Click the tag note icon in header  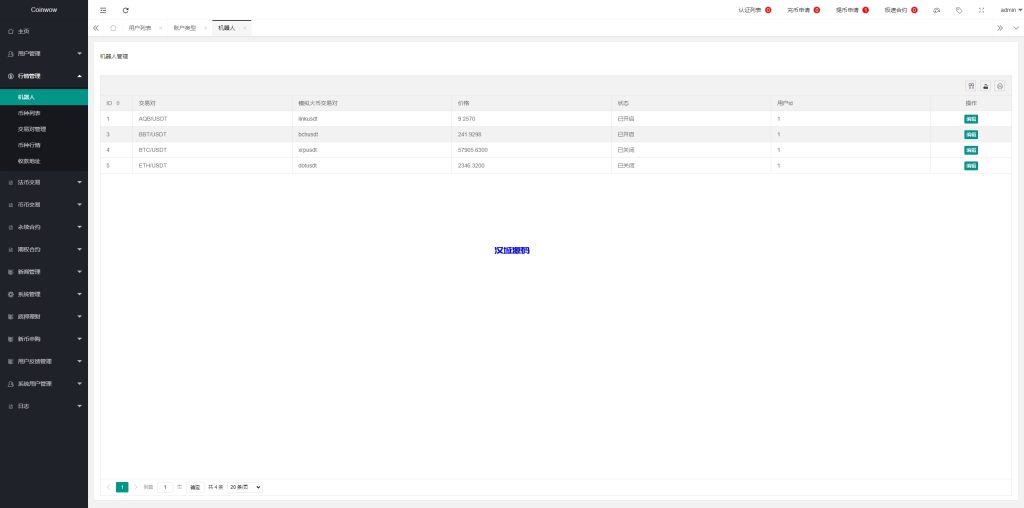click(x=959, y=10)
